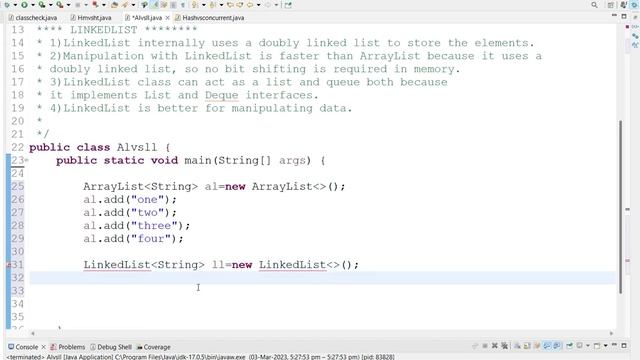The image size is (640, 360).
Task: Click the Pin Editor toolbar icon
Action: (288, 5)
